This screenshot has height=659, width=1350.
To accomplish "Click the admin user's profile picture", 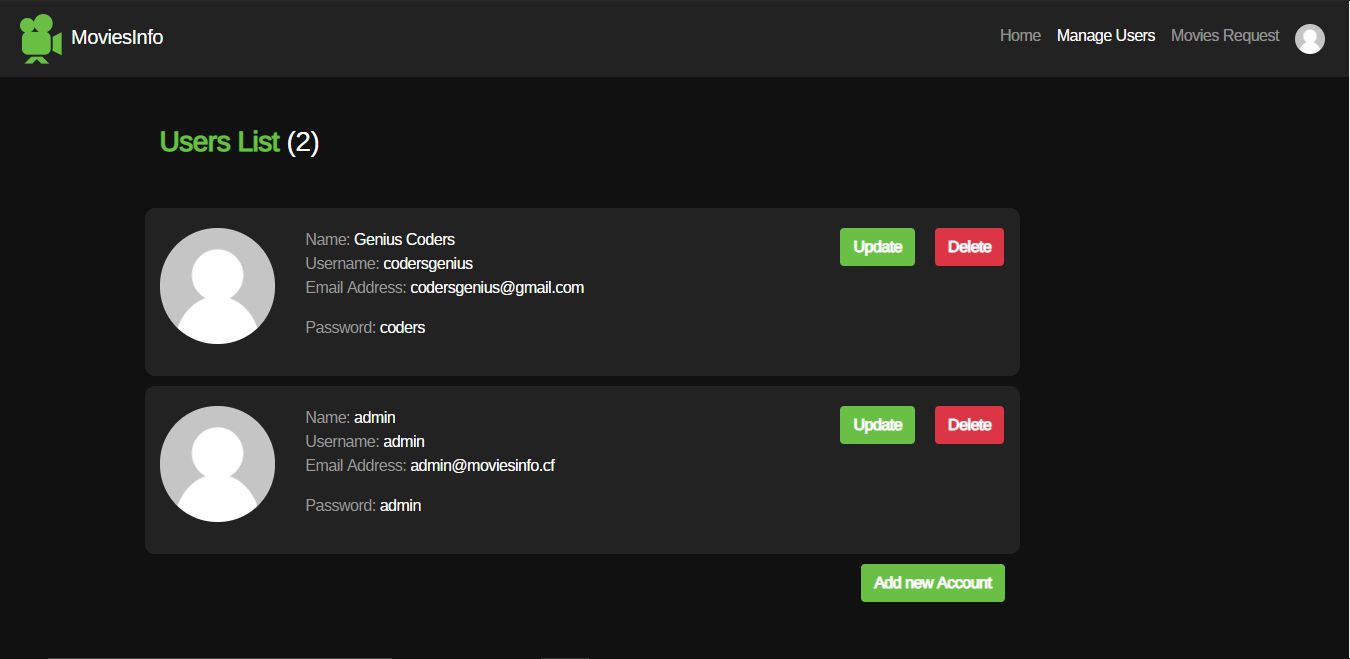I will 217,464.
